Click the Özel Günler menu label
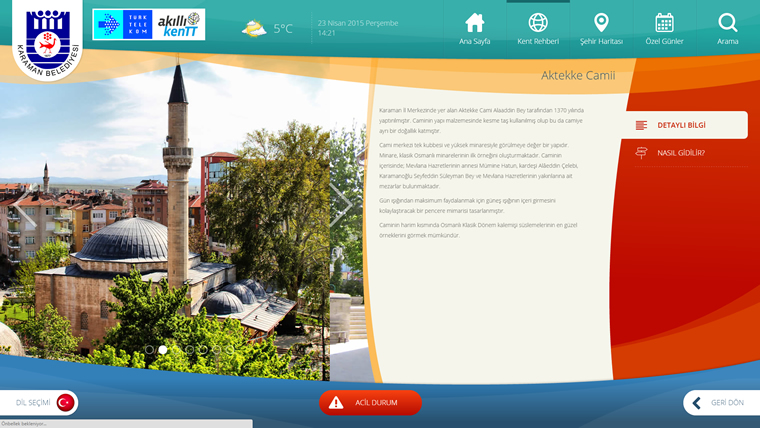The height and width of the screenshot is (428, 760). coord(664,41)
